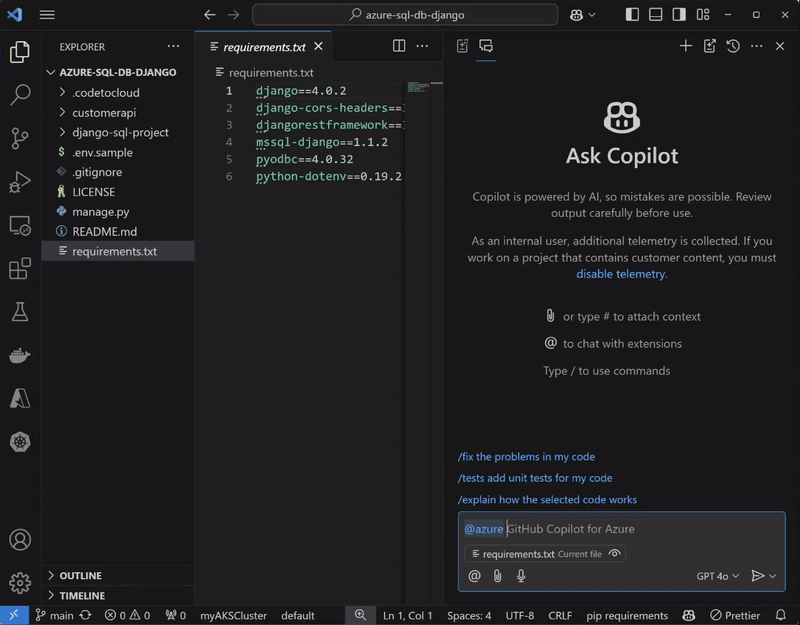
Task: Open Copilot status bar icon
Action: [x=689, y=615]
